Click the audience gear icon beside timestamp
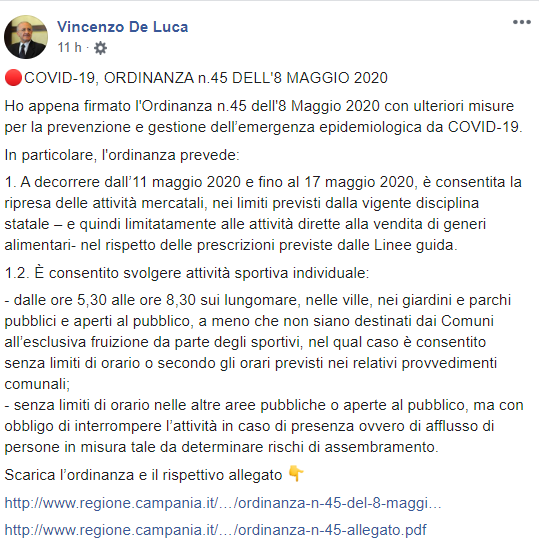The image size is (539, 550). tap(100, 48)
